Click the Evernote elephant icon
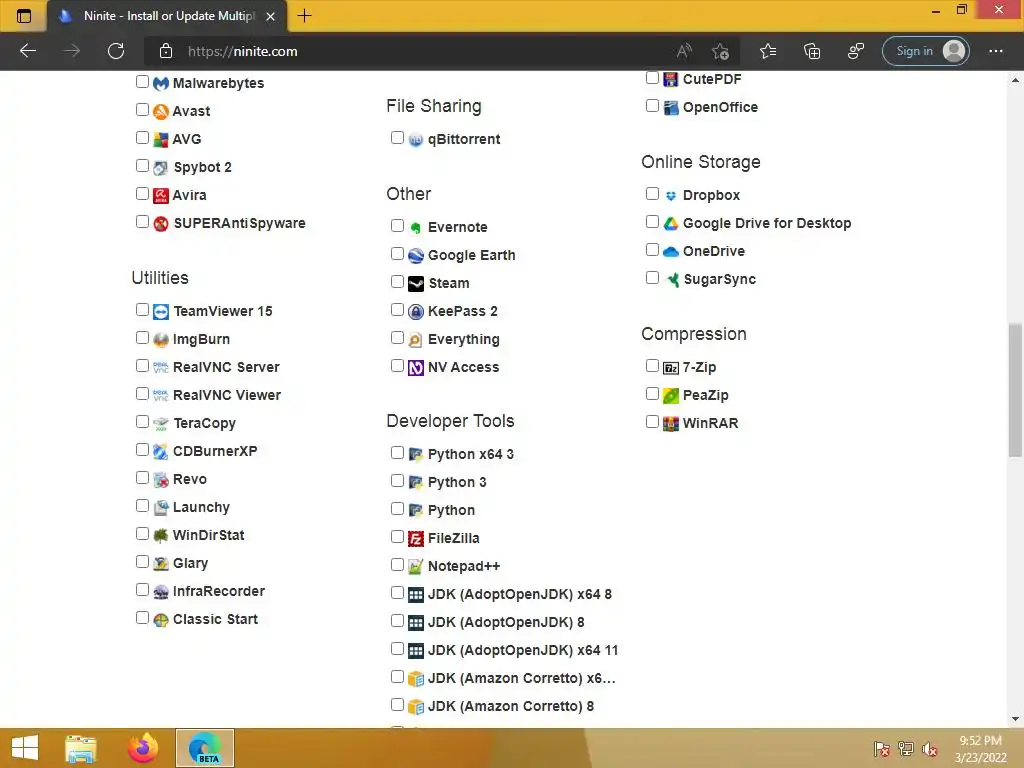1024x768 pixels. tap(416, 227)
